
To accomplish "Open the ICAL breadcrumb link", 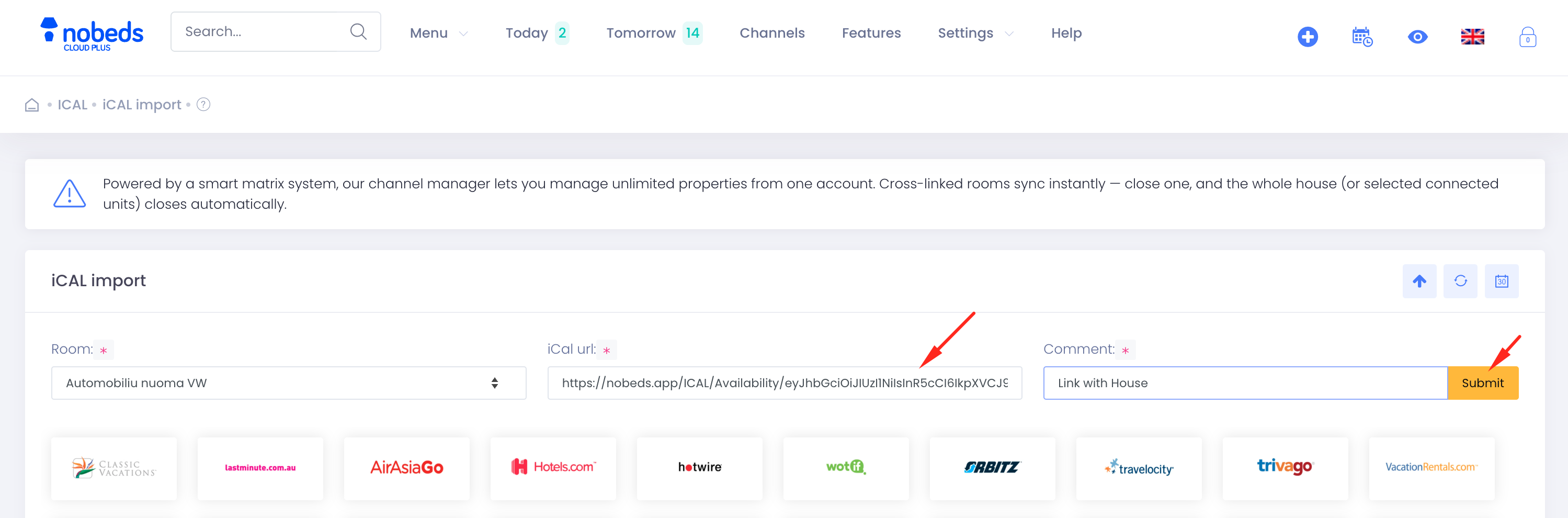I will click(72, 105).
